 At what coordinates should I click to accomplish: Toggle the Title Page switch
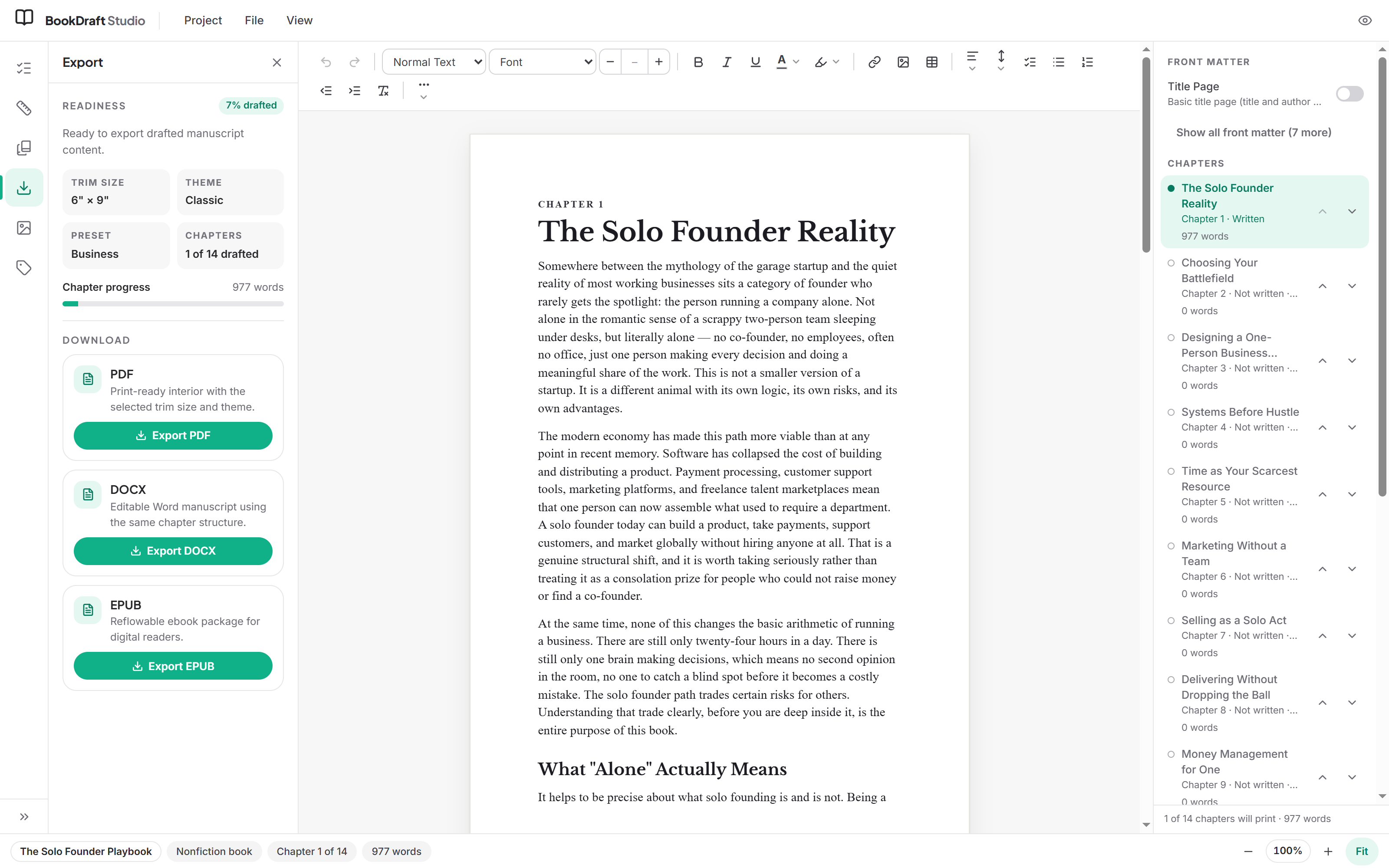1350,94
